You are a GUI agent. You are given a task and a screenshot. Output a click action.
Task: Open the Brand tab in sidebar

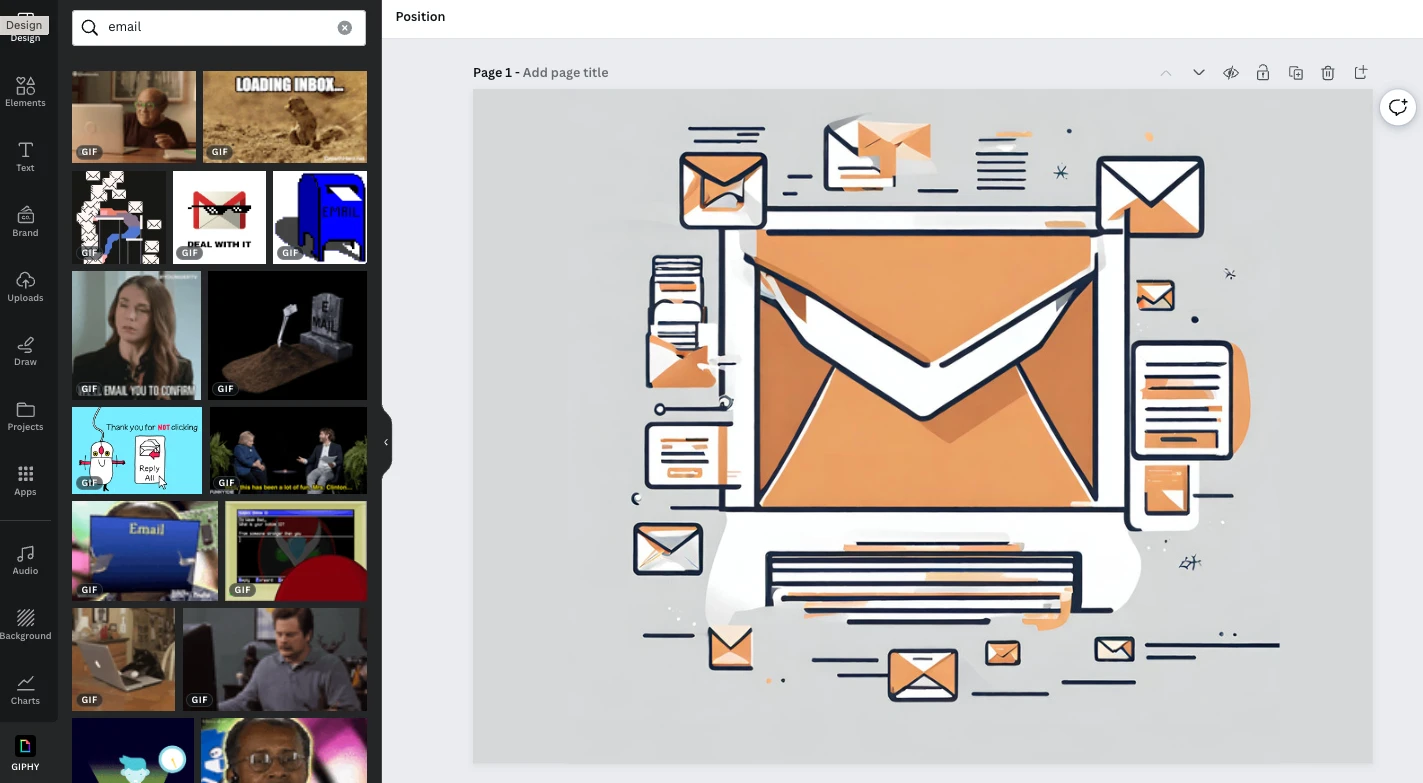pos(25,221)
